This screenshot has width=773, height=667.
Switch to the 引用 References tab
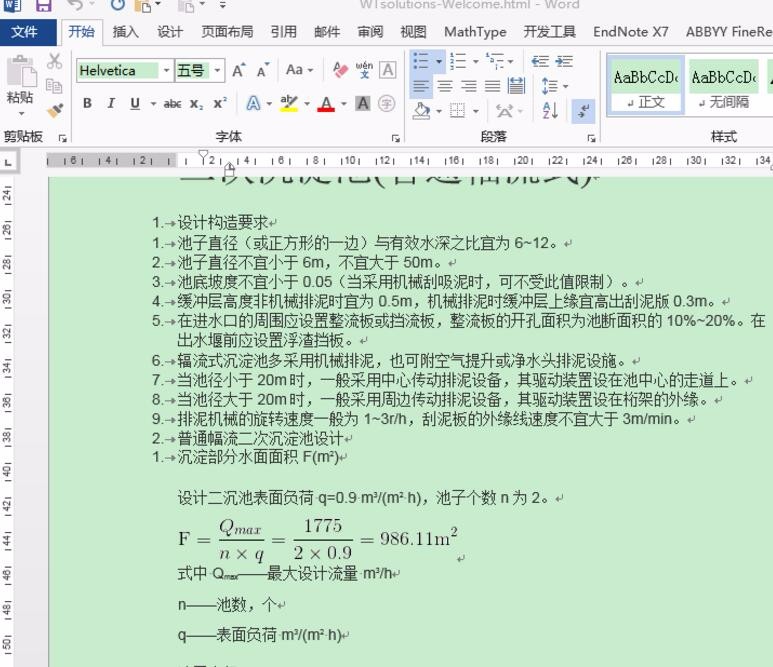(284, 32)
